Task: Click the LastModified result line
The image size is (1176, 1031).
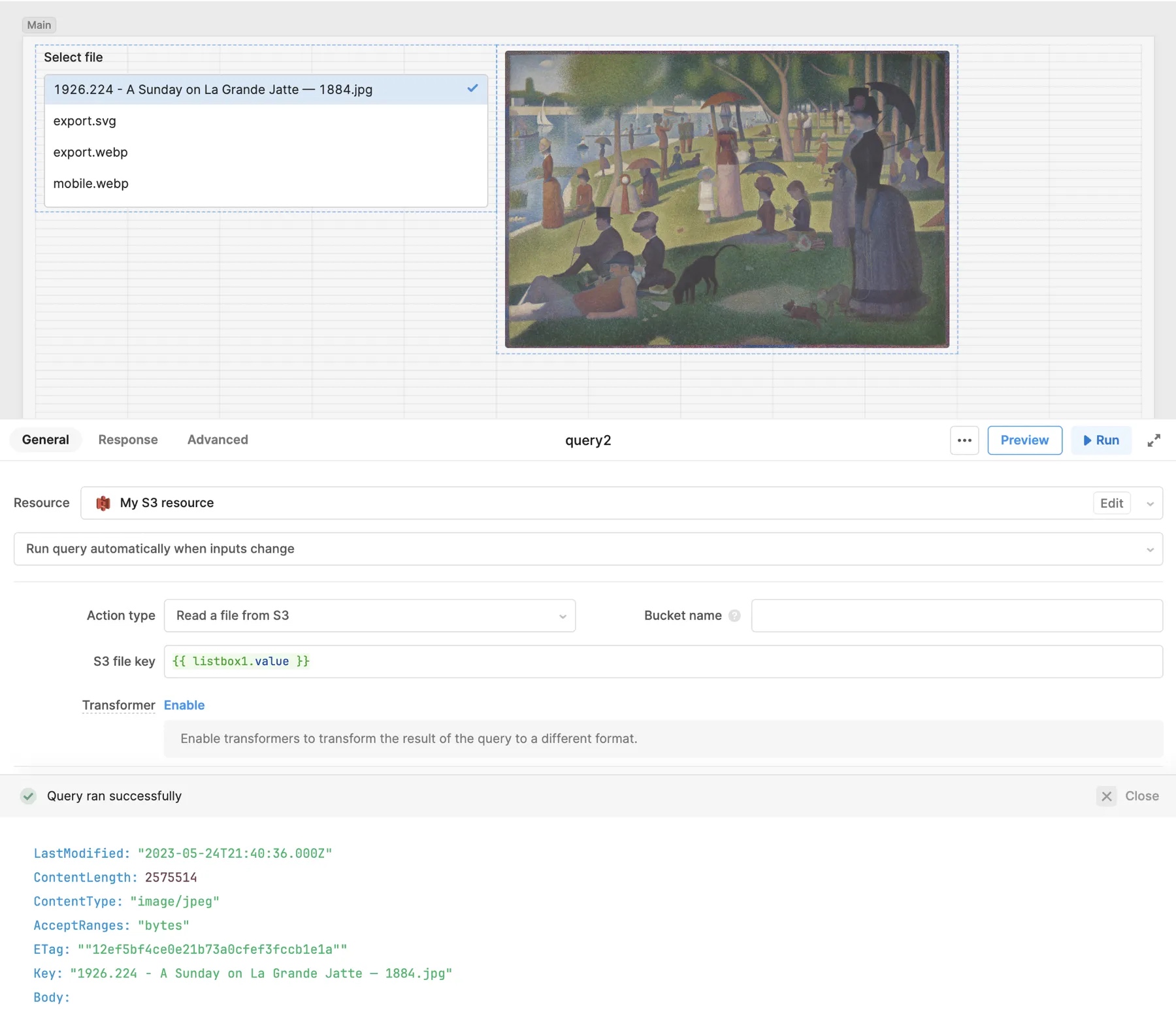Action: click(183, 853)
